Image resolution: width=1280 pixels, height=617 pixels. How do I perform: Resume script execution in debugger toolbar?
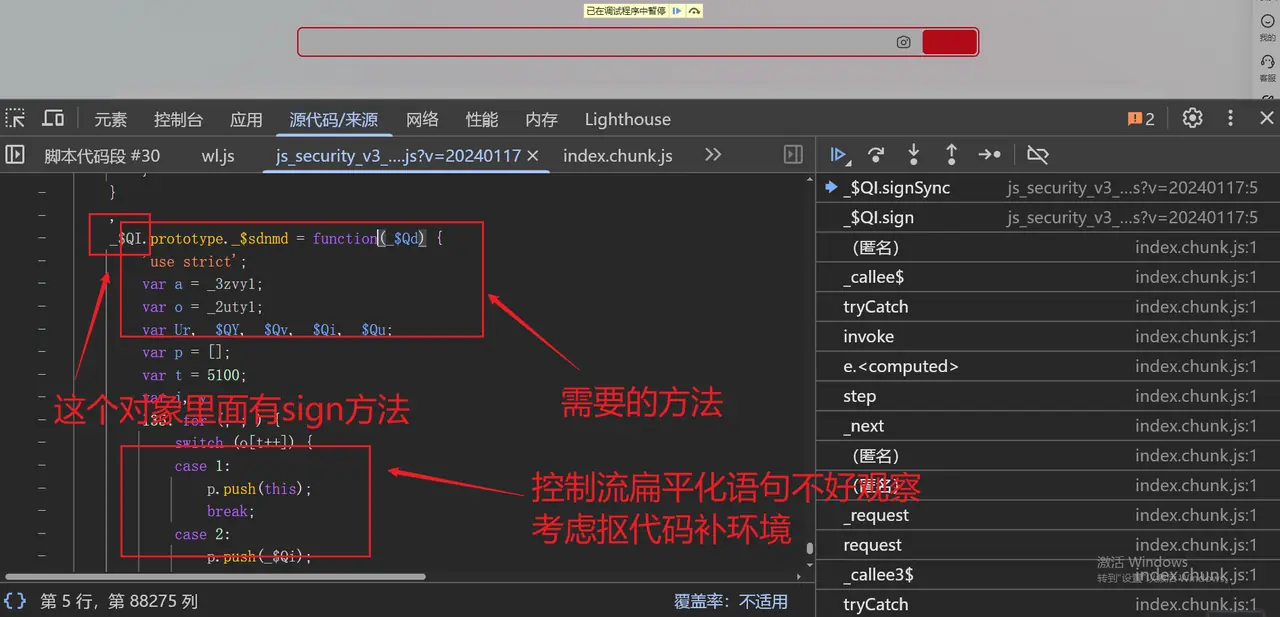click(839, 155)
